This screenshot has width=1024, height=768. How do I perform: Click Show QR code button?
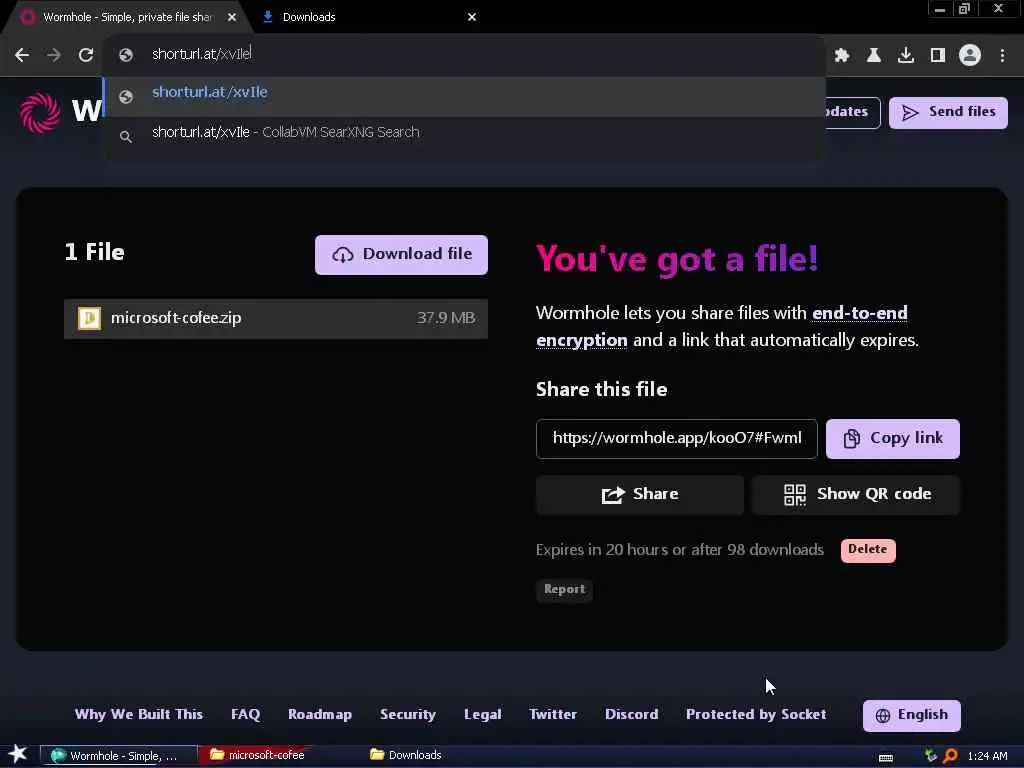(x=856, y=495)
